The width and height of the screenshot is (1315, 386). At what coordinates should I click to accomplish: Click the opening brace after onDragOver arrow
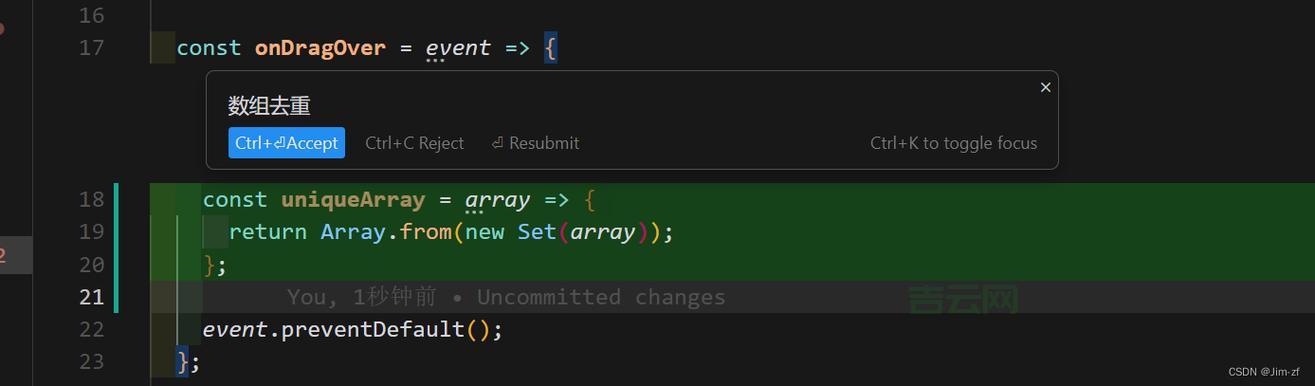point(550,48)
